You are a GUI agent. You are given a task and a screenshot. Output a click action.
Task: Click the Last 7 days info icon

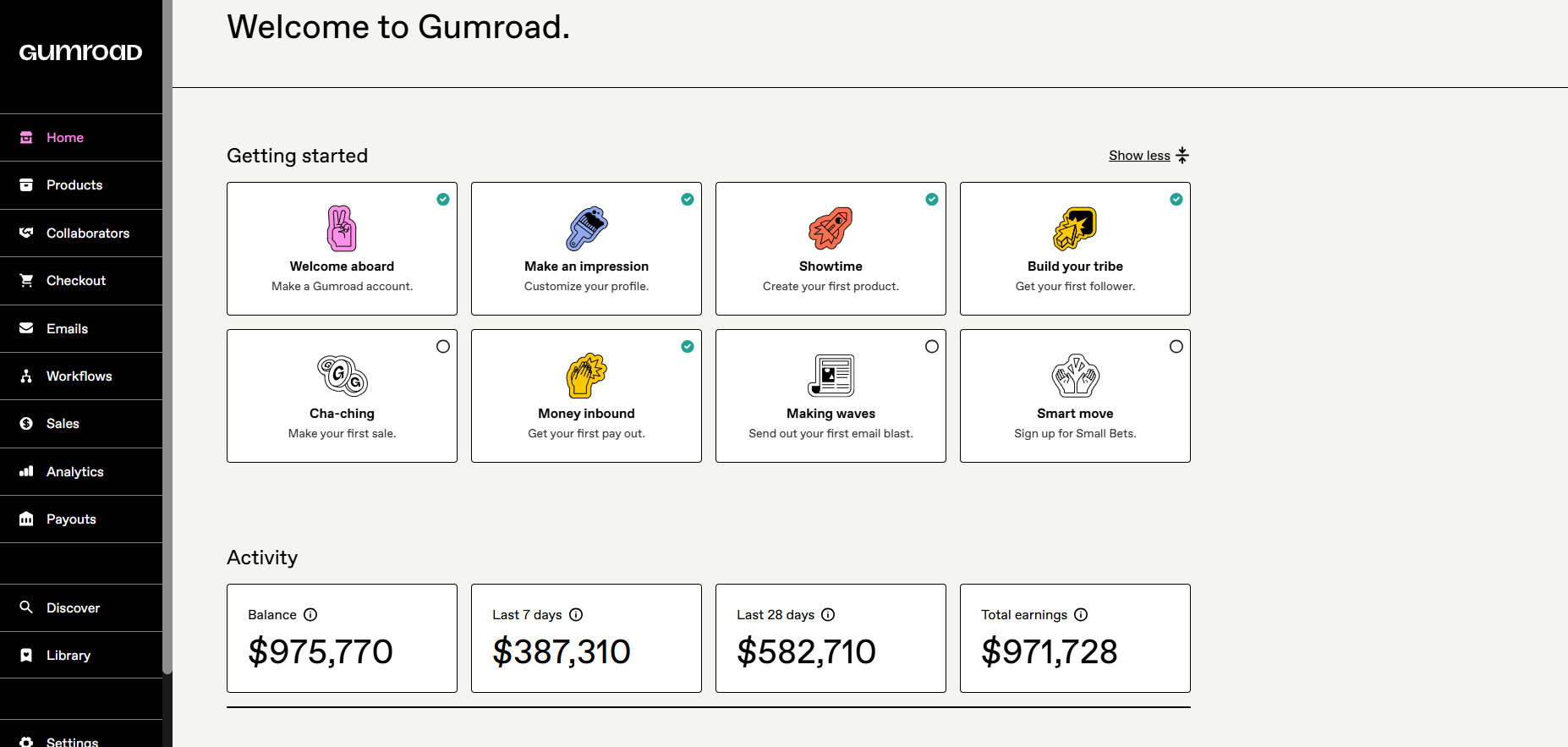point(576,615)
